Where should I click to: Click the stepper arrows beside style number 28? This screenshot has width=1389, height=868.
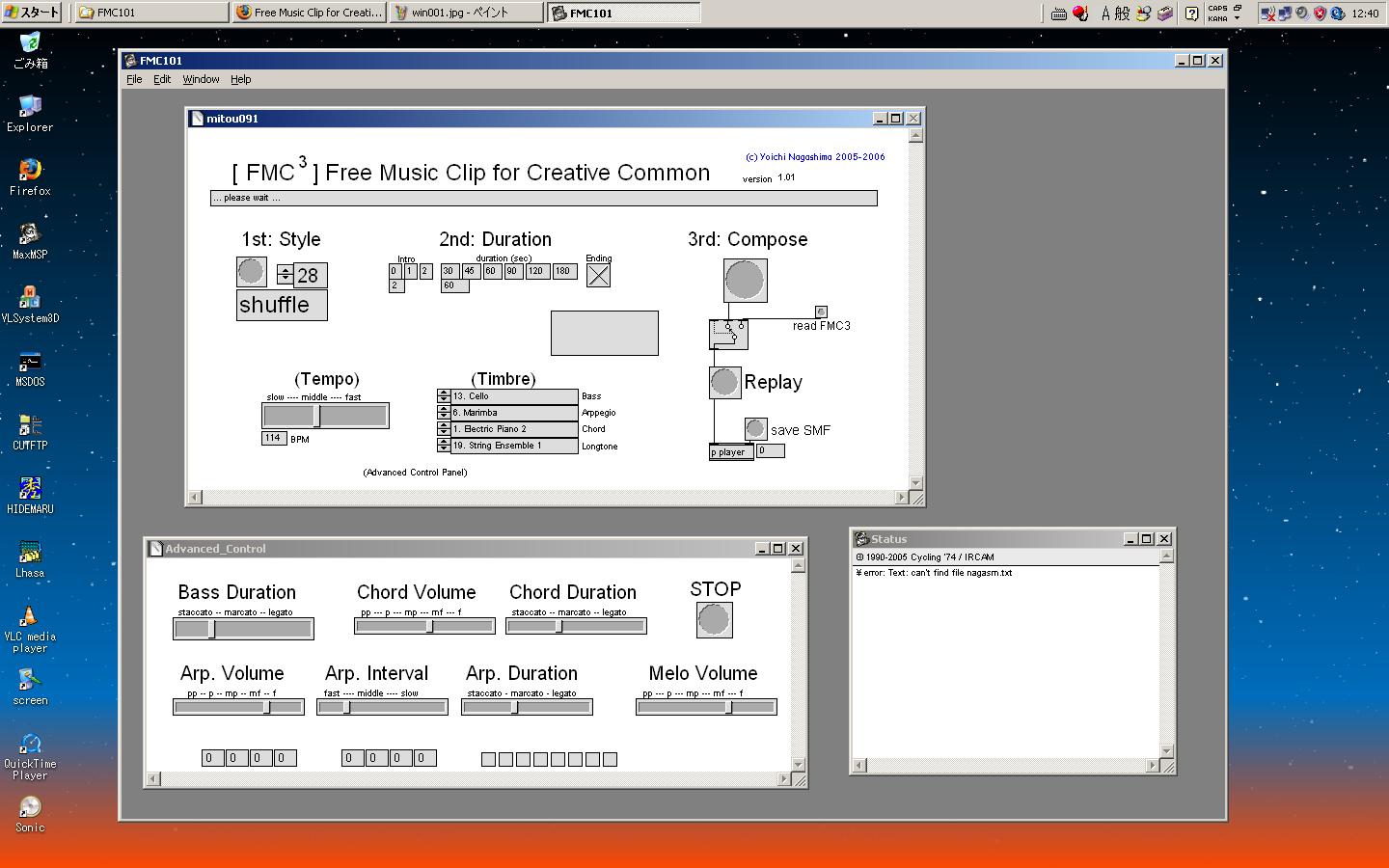coord(285,274)
